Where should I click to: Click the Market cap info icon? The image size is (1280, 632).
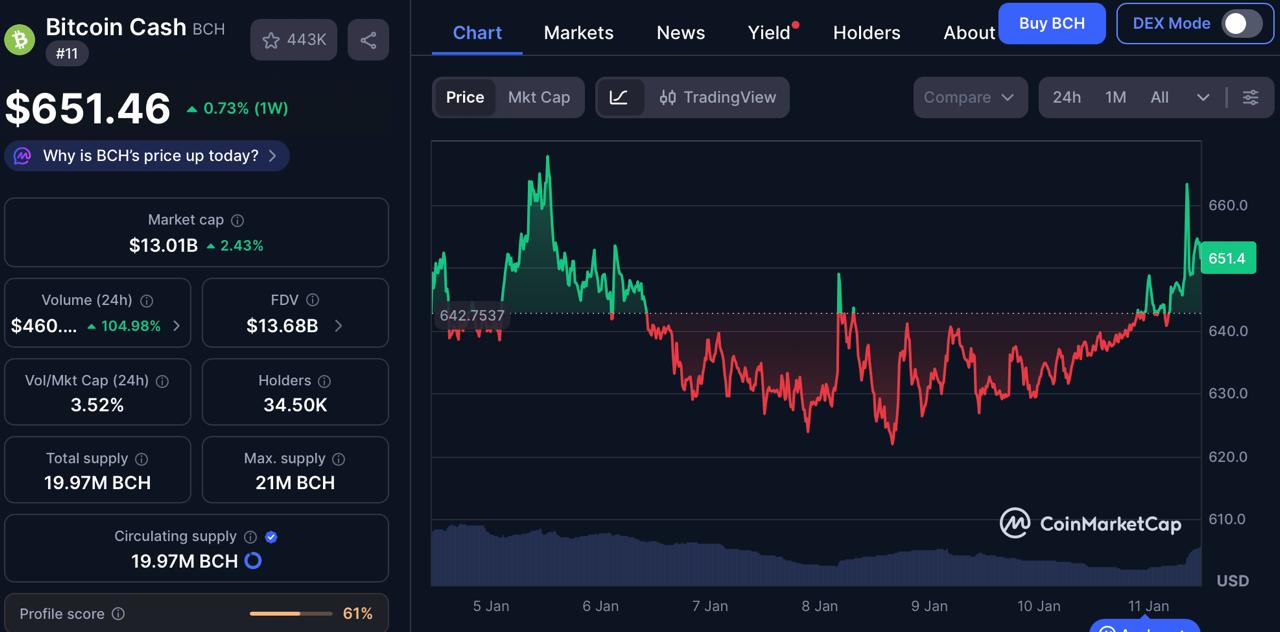point(236,220)
